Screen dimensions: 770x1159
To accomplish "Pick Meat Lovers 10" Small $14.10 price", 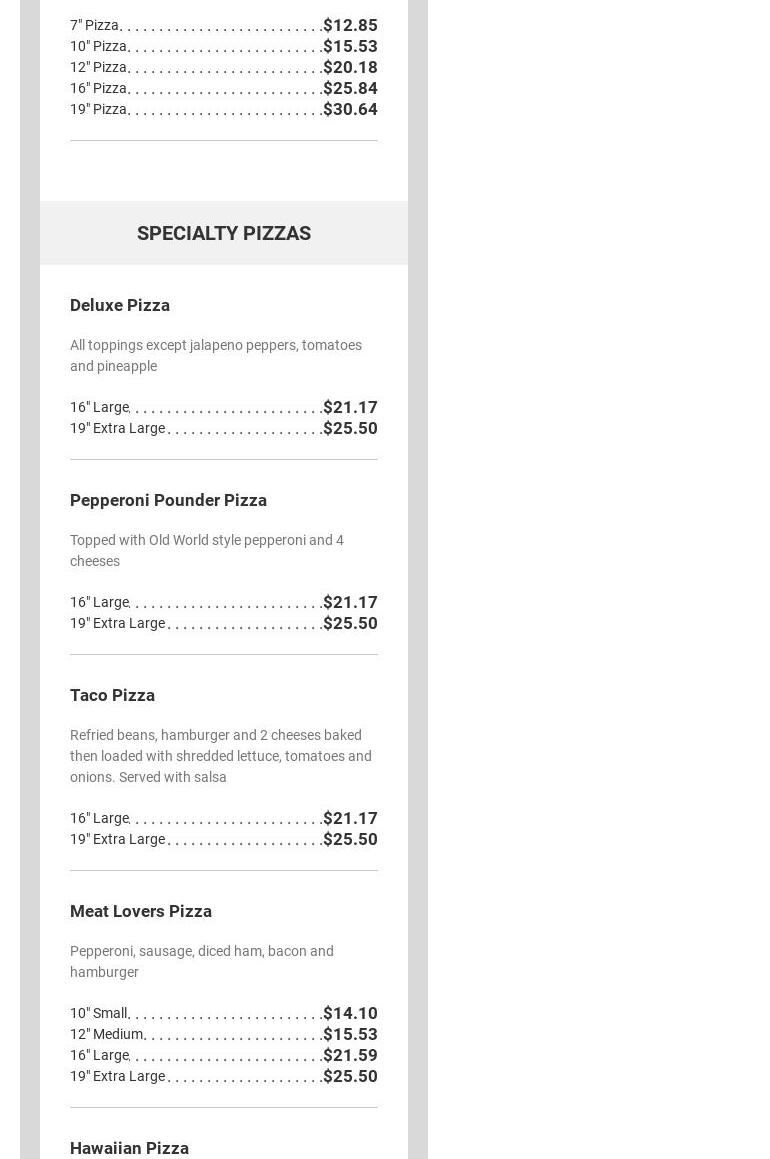I will pyautogui.click(x=350, y=1013).
